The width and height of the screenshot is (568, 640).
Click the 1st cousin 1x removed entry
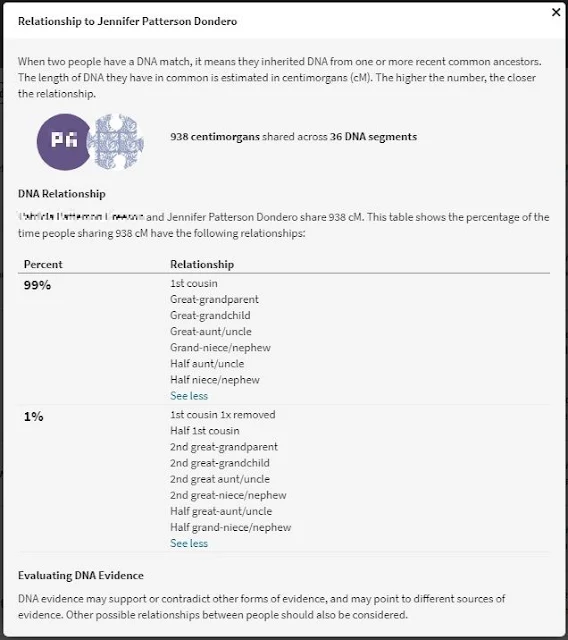point(223,415)
